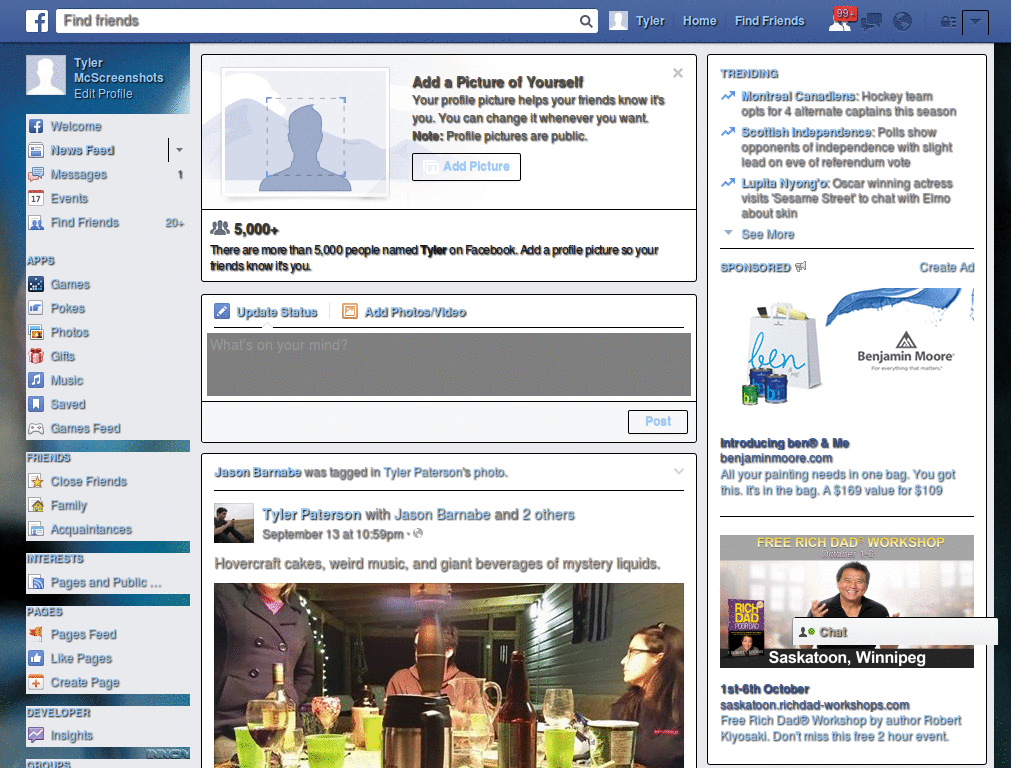
Task: Click the Add Picture button
Action: (x=466, y=167)
